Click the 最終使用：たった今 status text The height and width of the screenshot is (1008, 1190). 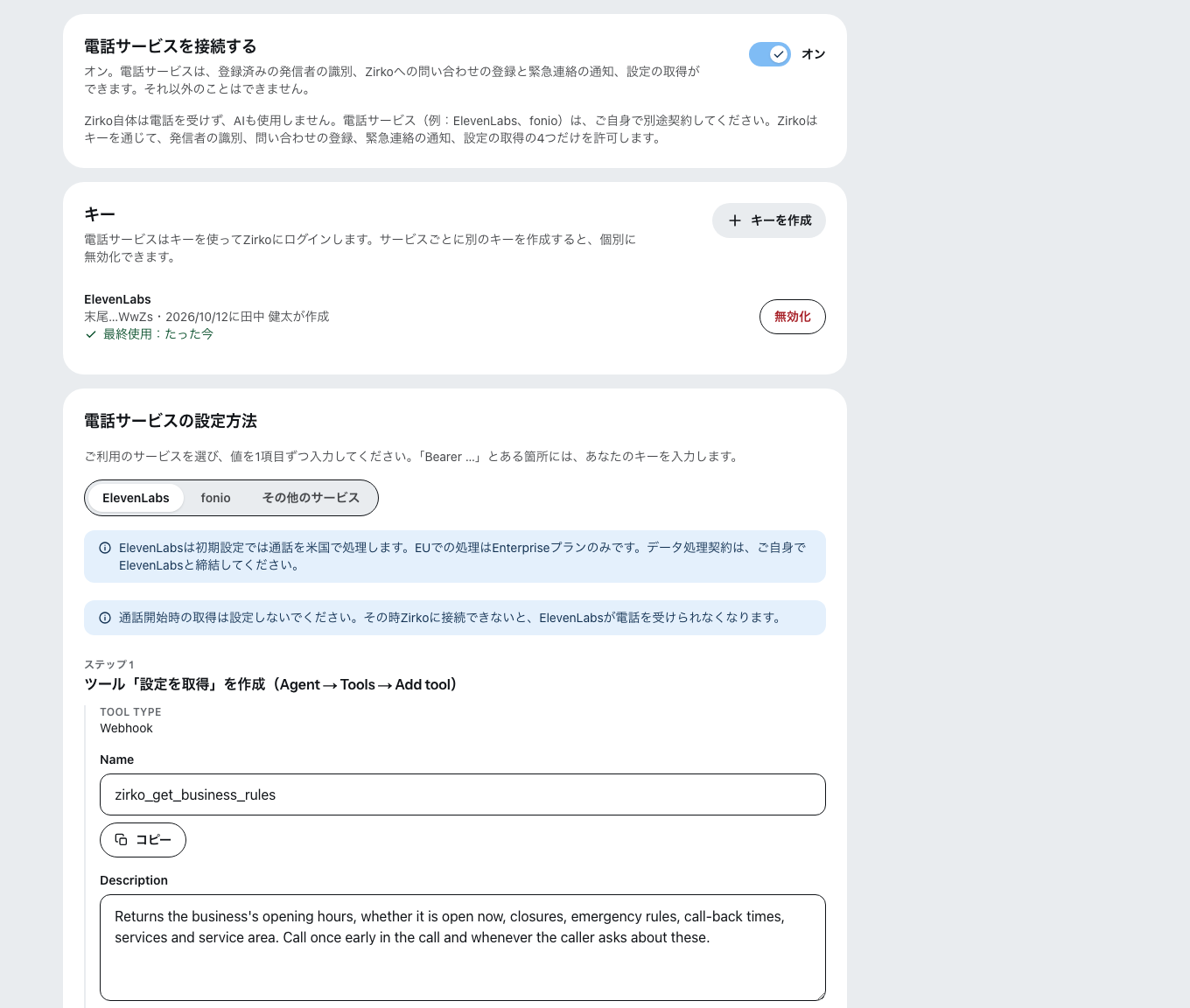coord(158,334)
